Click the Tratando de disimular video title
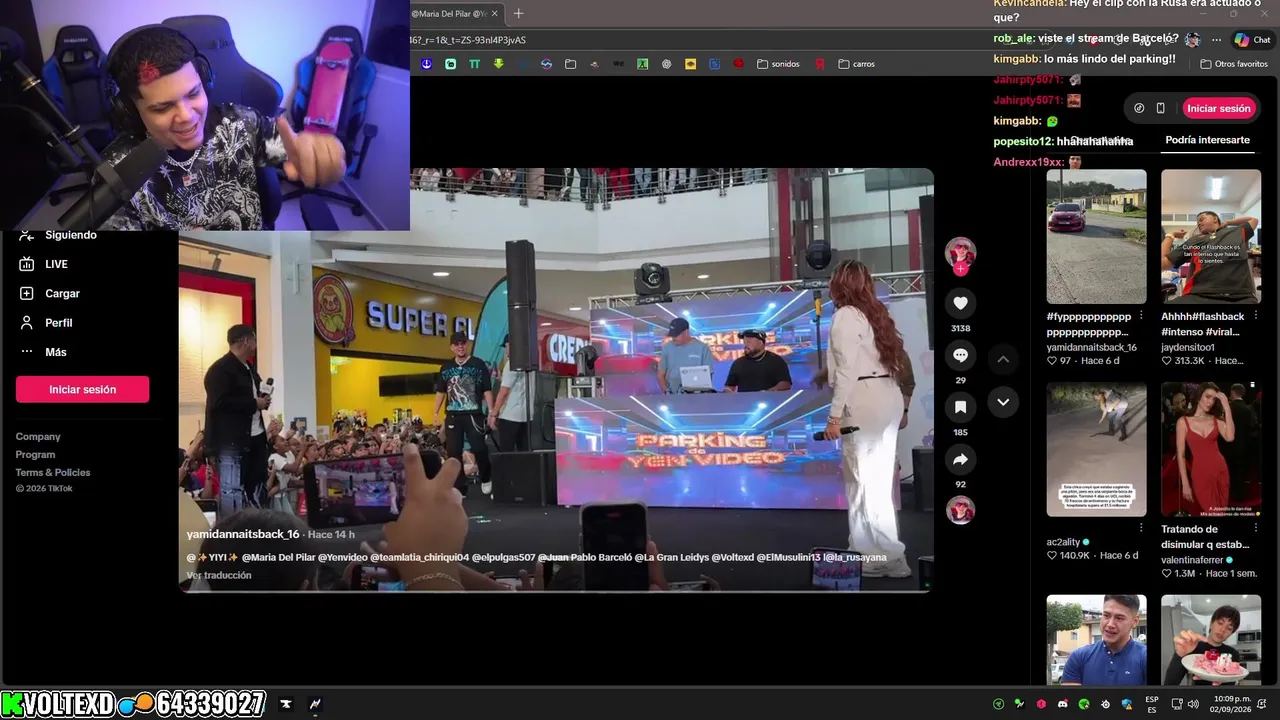The height and width of the screenshot is (720, 1280). point(1205,537)
